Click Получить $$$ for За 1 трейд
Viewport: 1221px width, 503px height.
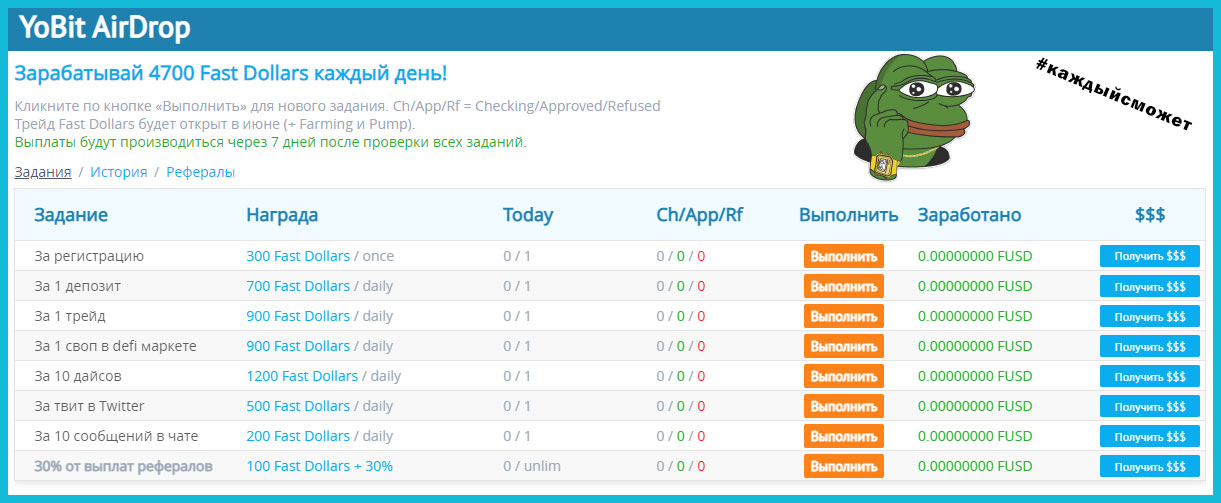click(1150, 316)
